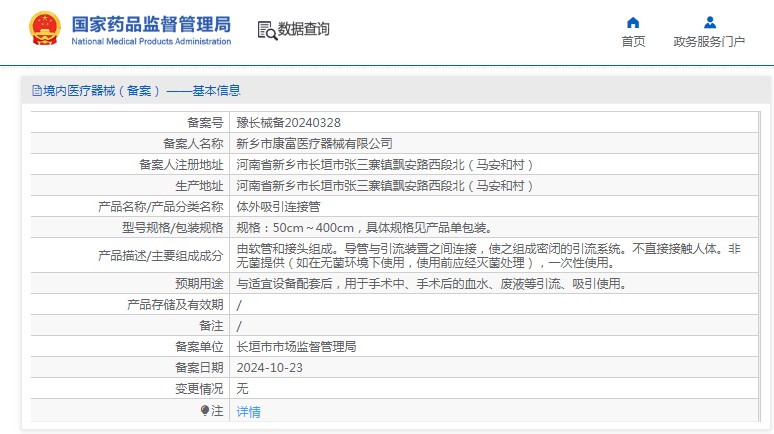Open 政务服务门户 label
This screenshot has height=434, width=774.
tap(709, 41)
